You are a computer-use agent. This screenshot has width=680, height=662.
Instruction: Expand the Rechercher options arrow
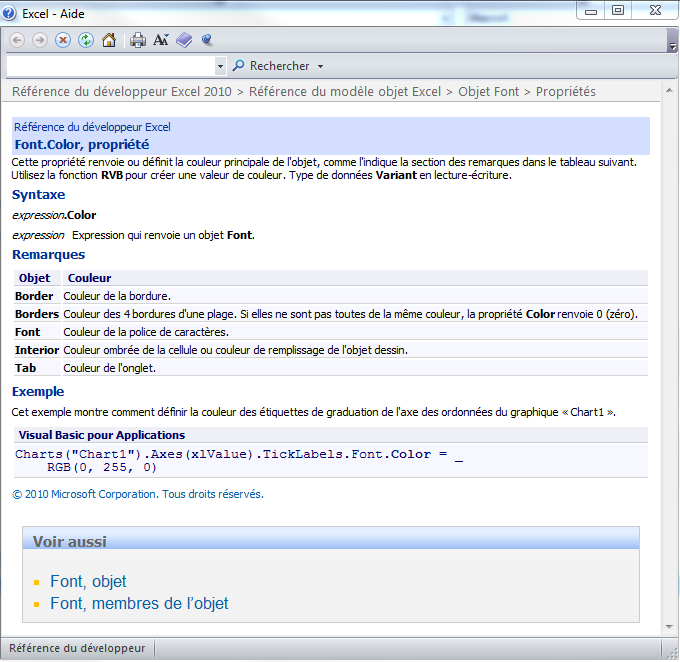[x=320, y=66]
